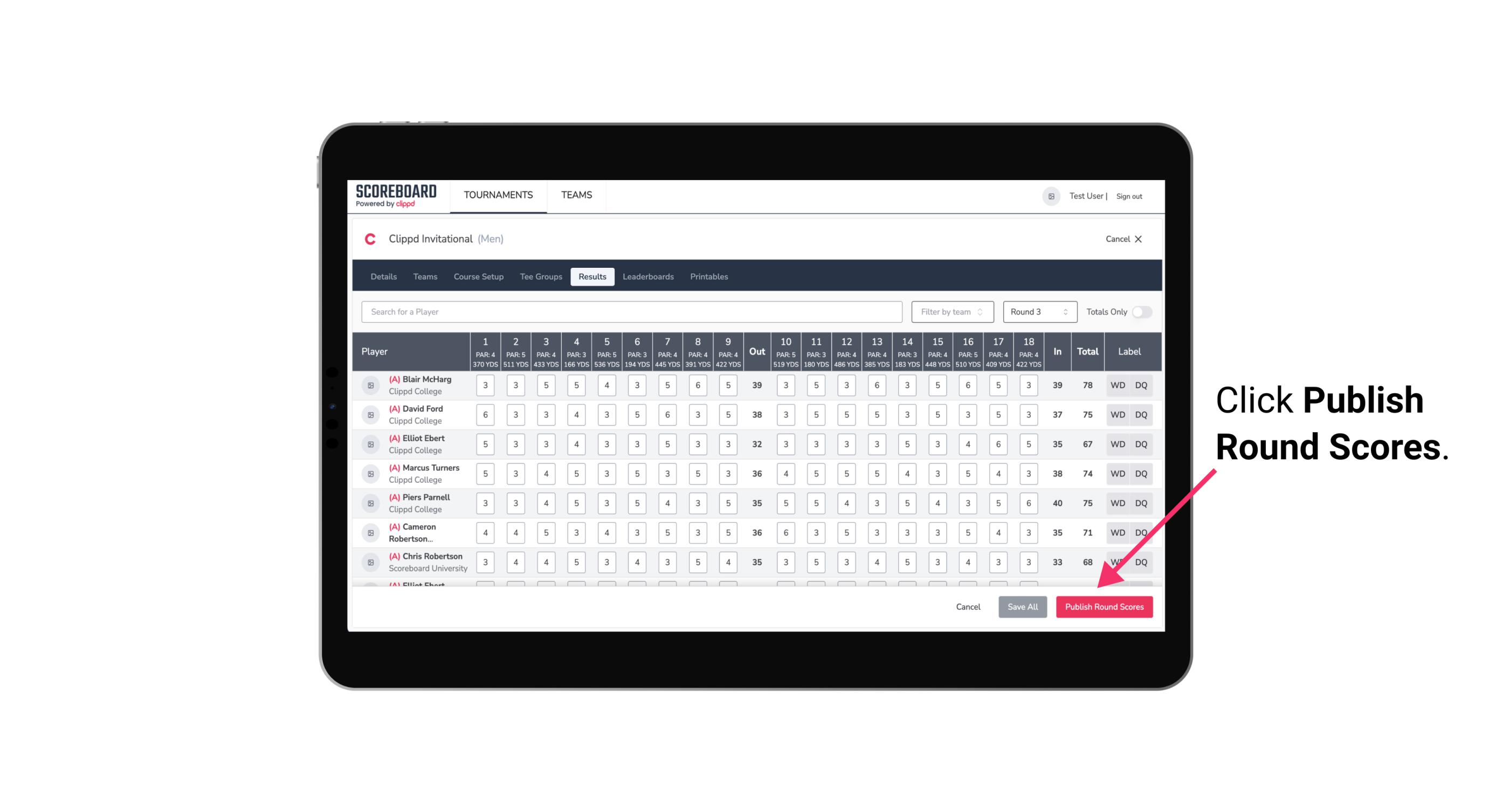This screenshot has height=812, width=1510.
Task: Open the Round 3 dropdown selector
Action: tap(1038, 312)
